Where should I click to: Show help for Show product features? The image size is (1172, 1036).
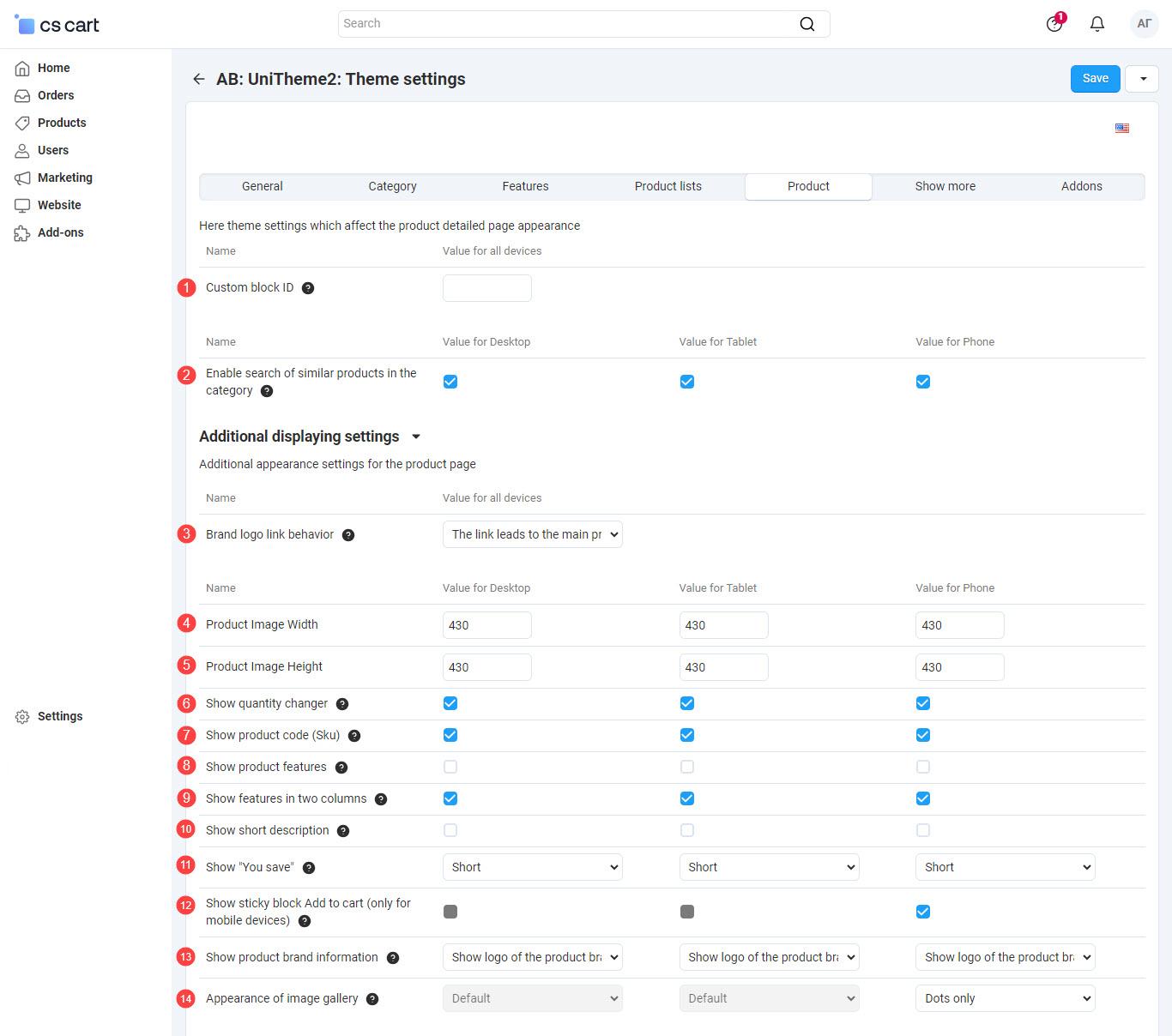coord(341,768)
